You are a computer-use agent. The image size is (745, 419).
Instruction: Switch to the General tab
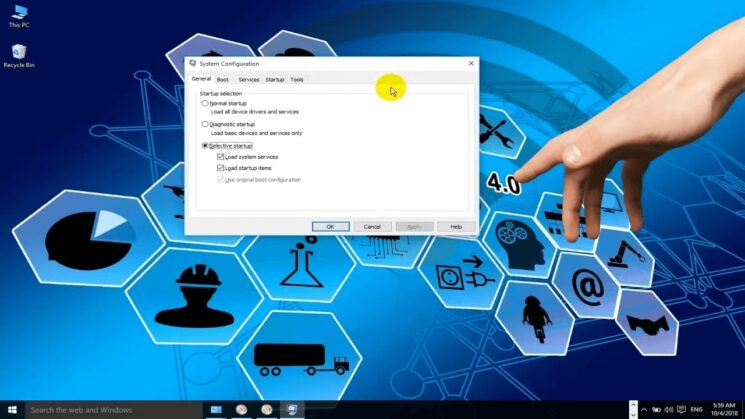[201, 79]
